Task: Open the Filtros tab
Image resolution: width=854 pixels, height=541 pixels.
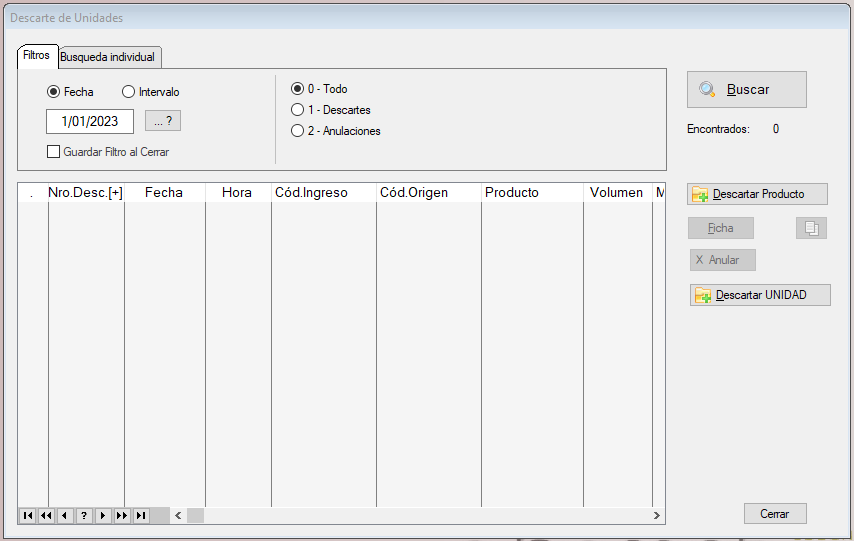Action: pyautogui.click(x=36, y=56)
